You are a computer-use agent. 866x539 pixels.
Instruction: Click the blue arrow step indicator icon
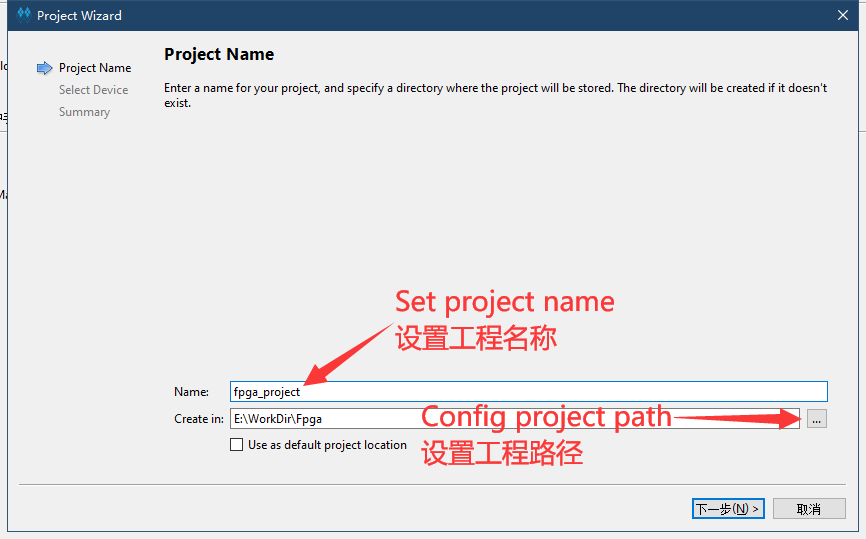[x=44, y=68]
